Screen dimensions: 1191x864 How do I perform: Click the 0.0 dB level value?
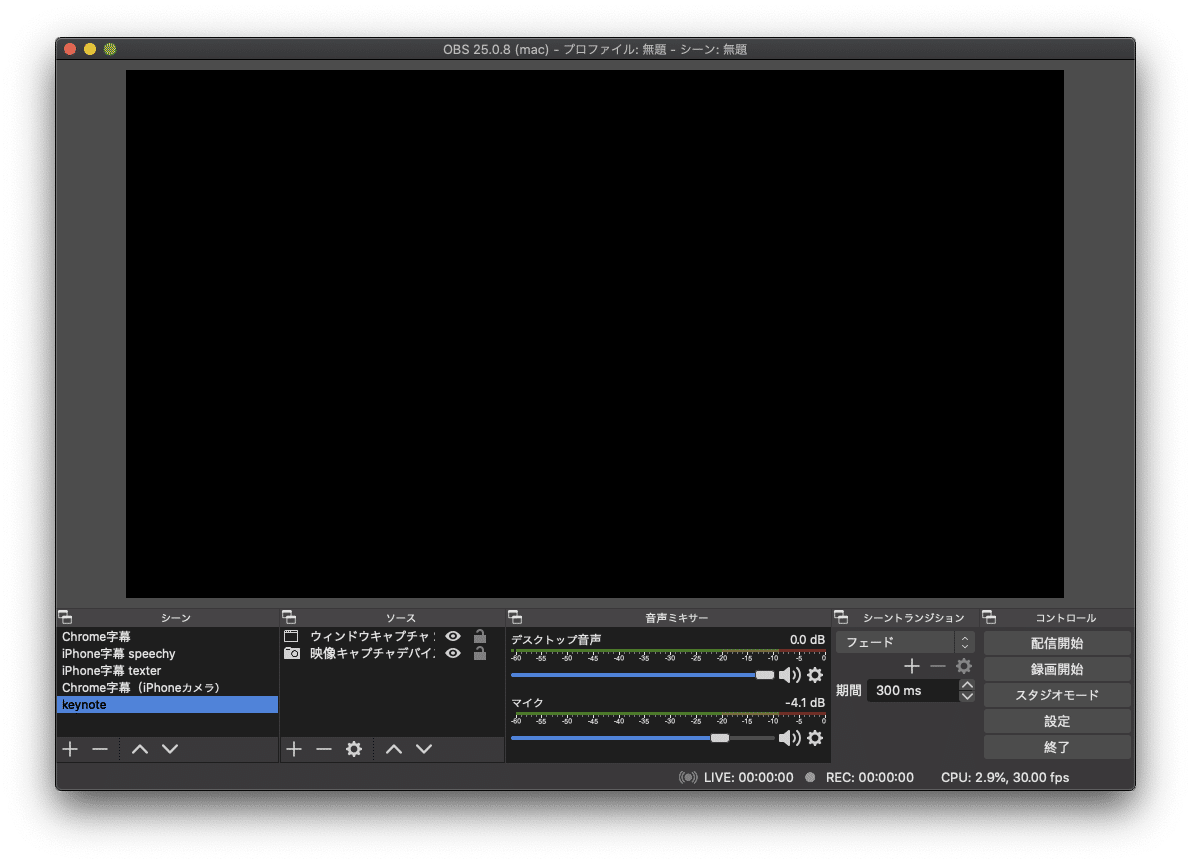[807, 640]
